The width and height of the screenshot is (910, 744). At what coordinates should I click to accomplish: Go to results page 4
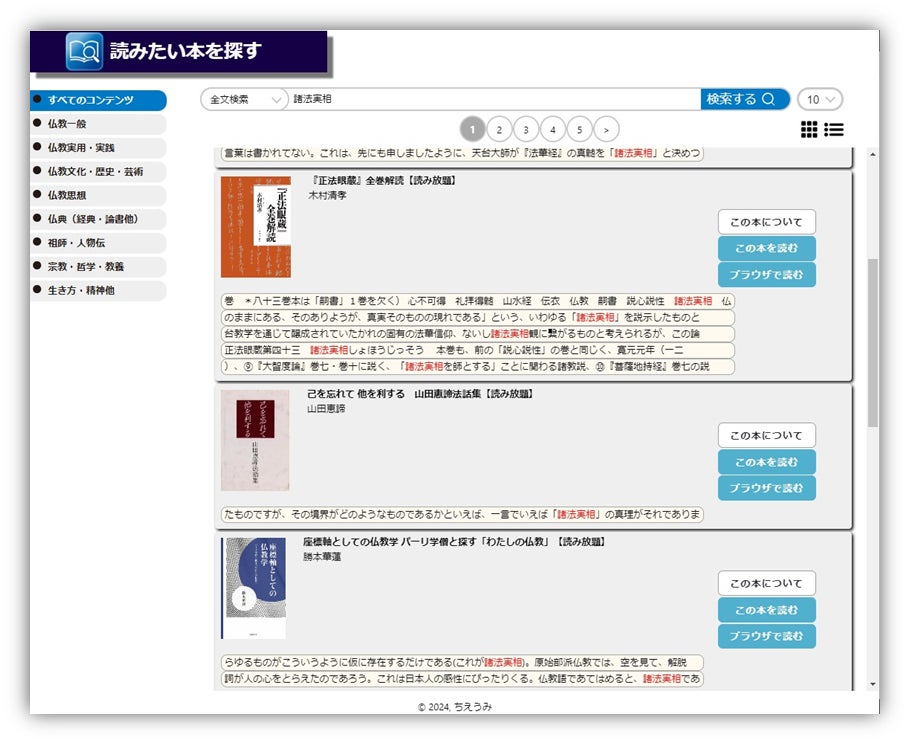pos(552,129)
